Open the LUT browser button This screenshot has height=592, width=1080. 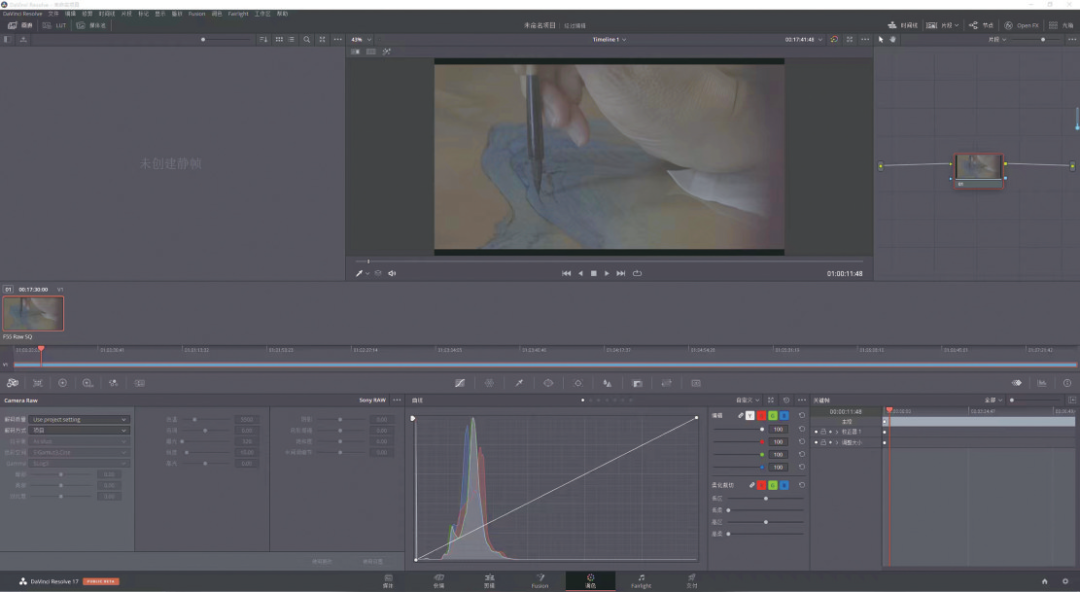(54, 25)
